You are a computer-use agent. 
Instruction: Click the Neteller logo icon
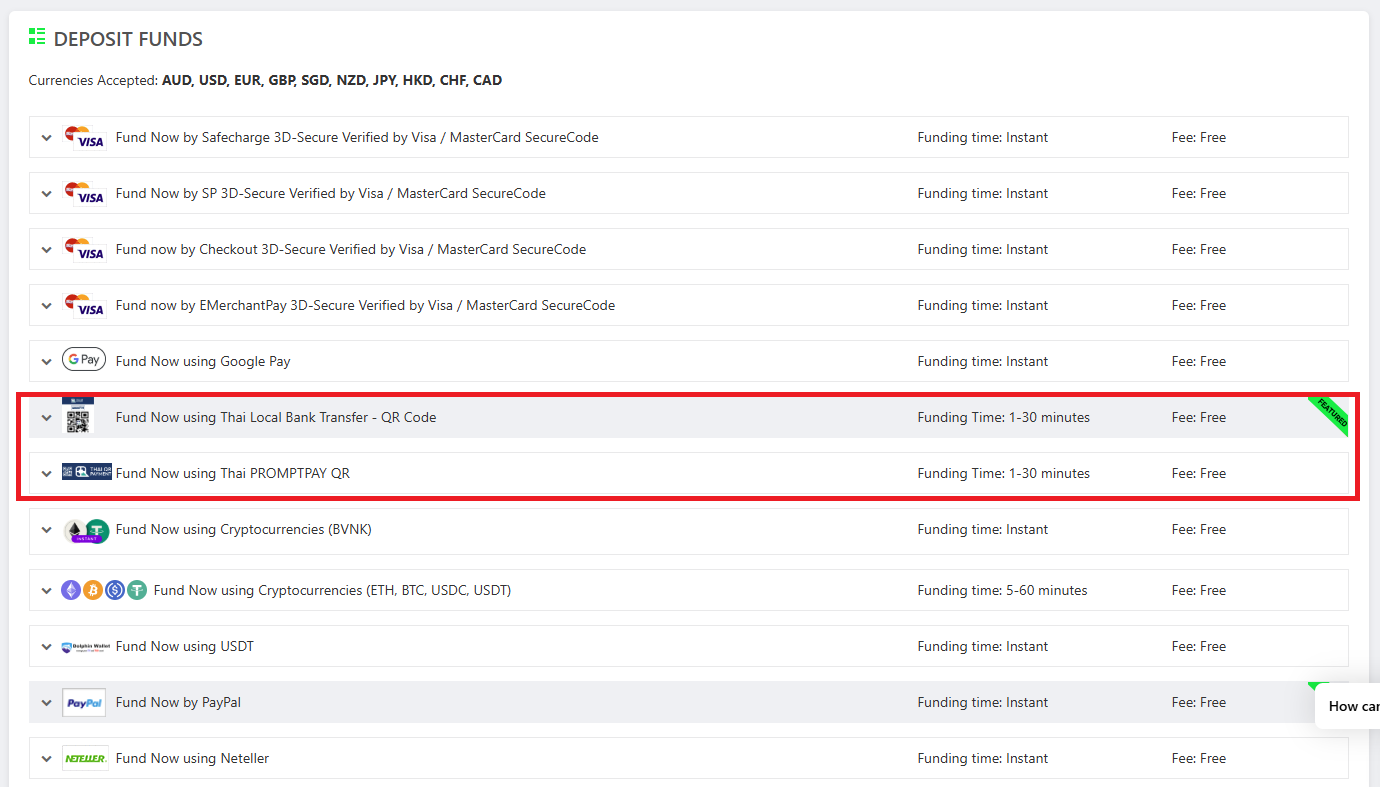click(84, 758)
